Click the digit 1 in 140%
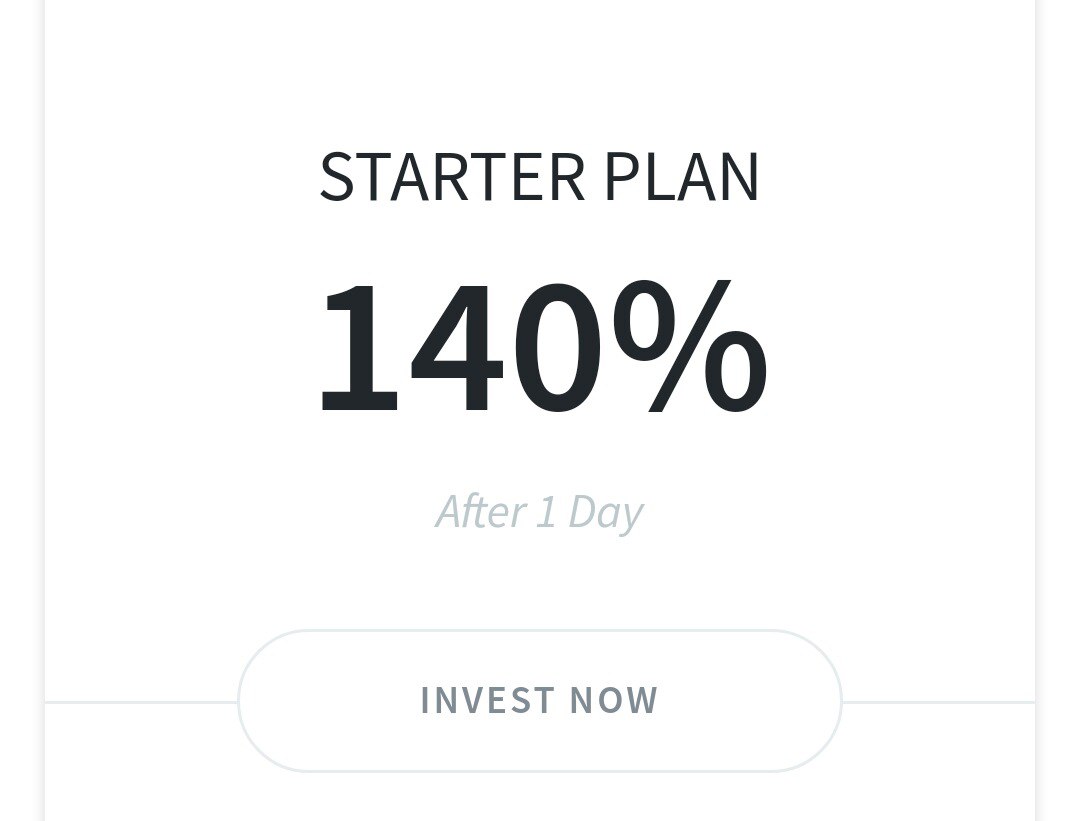The image size is (1080, 821). [x=358, y=348]
